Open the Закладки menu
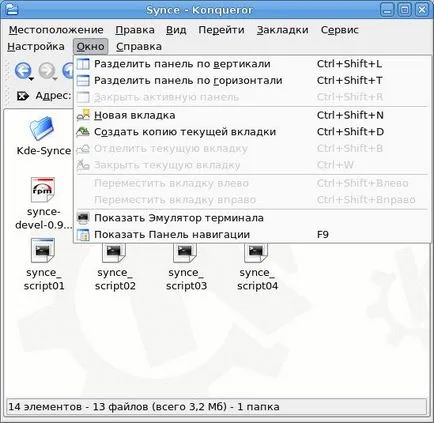The height and width of the screenshot is (423, 434). tap(282, 30)
